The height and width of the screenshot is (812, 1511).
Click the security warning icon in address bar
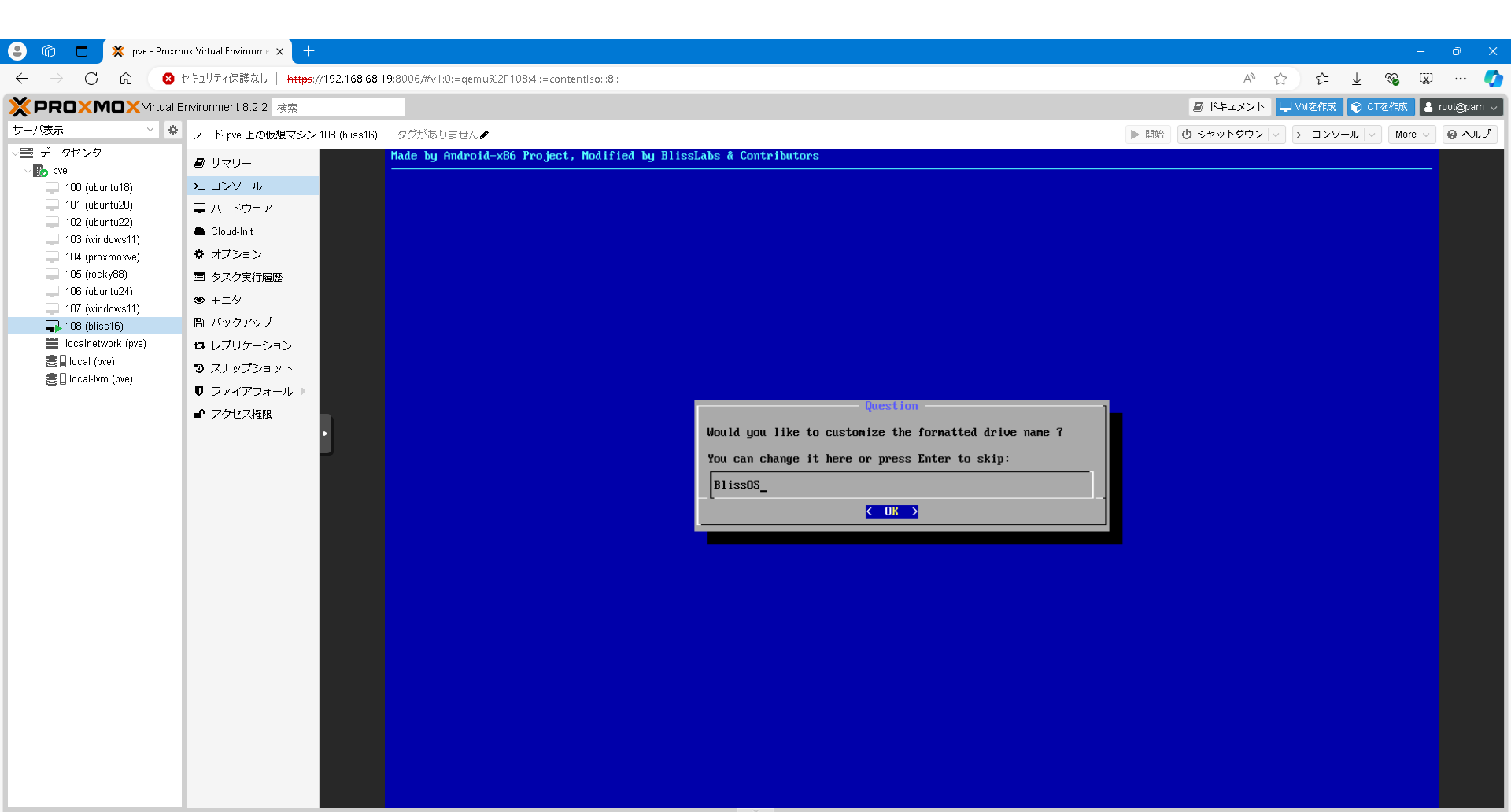pyautogui.click(x=168, y=79)
